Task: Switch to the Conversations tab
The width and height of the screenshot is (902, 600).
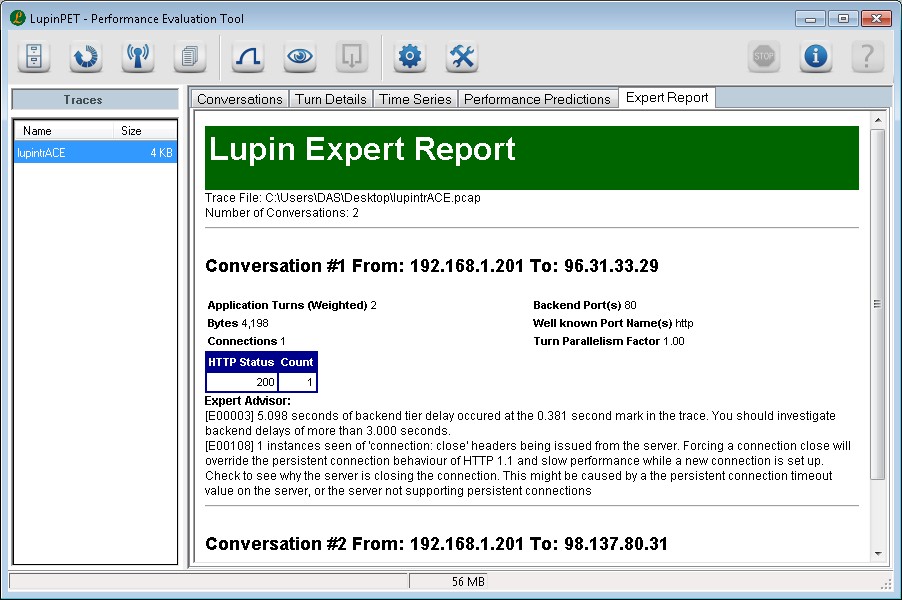Action: coord(240,99)
